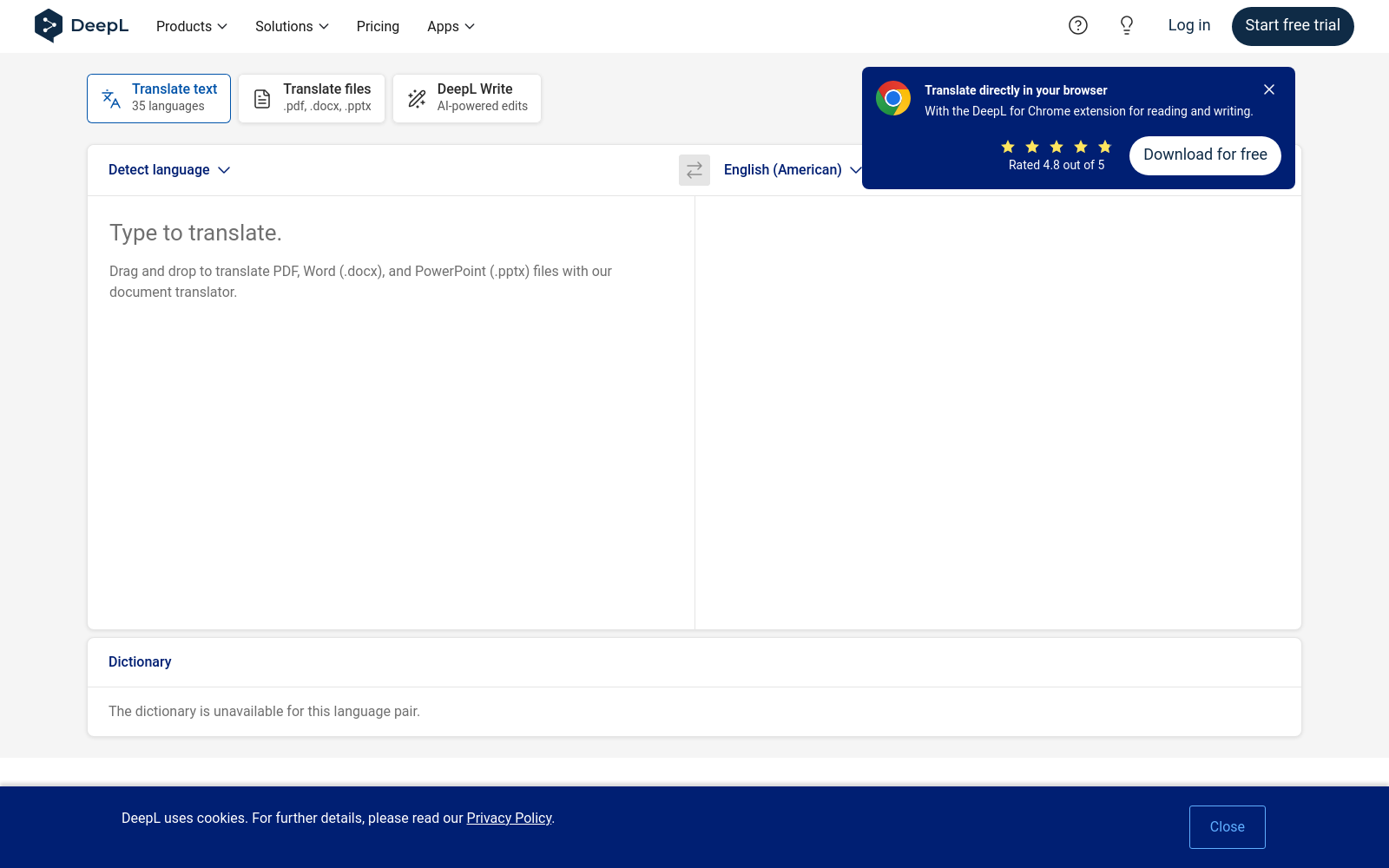
Task: Expand the Products menu
Action: pos(192,26)
